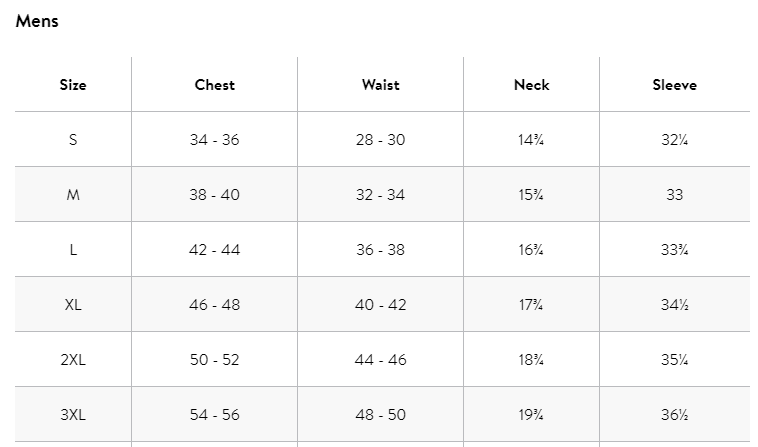Select the 2XL size row label
The height and width of the screenshot is (447, 758).
[x=73, y=360]
